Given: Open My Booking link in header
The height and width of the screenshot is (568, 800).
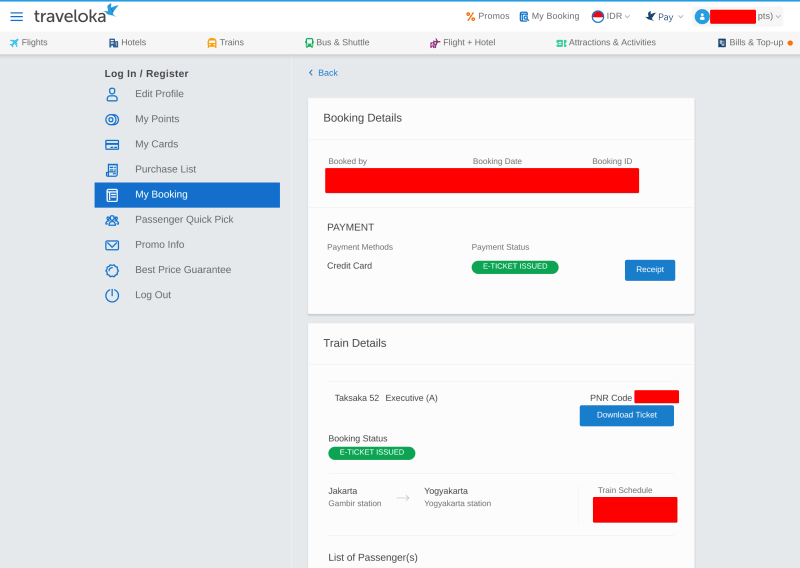Looking at the screenshot, I should pos(549,16).
